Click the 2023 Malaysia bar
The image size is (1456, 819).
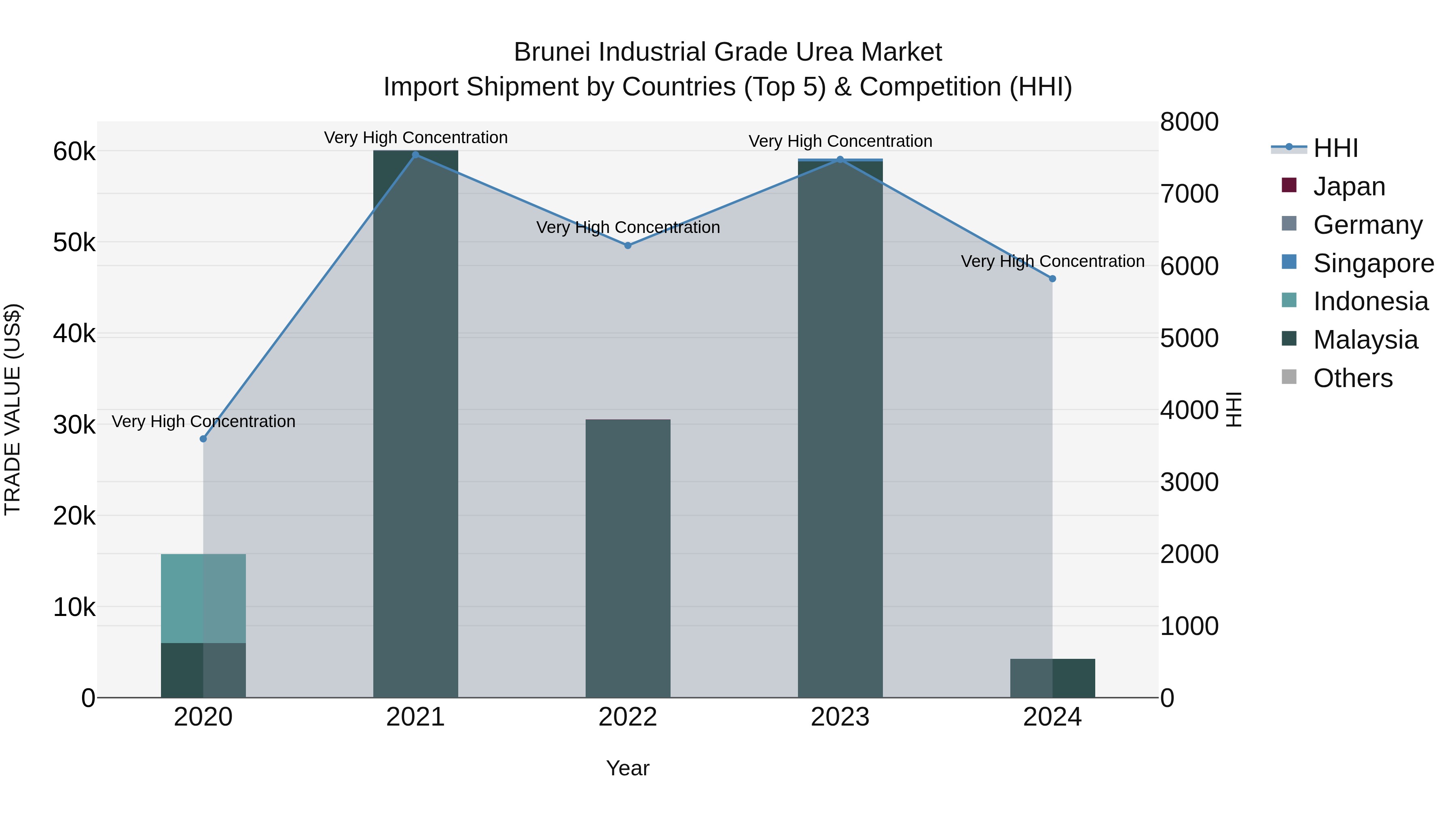(x=840, y=430)
